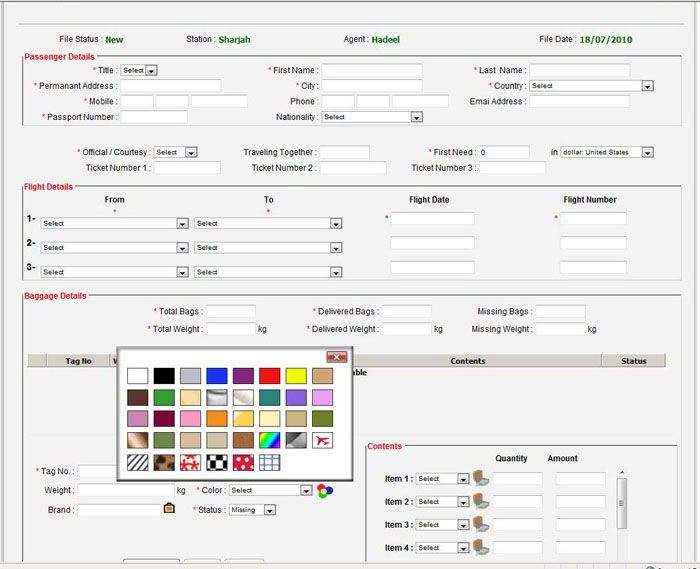Click the contents icon beside Item 3
Image resolution: width=700 pixels, height=569 pixels.
481,524
